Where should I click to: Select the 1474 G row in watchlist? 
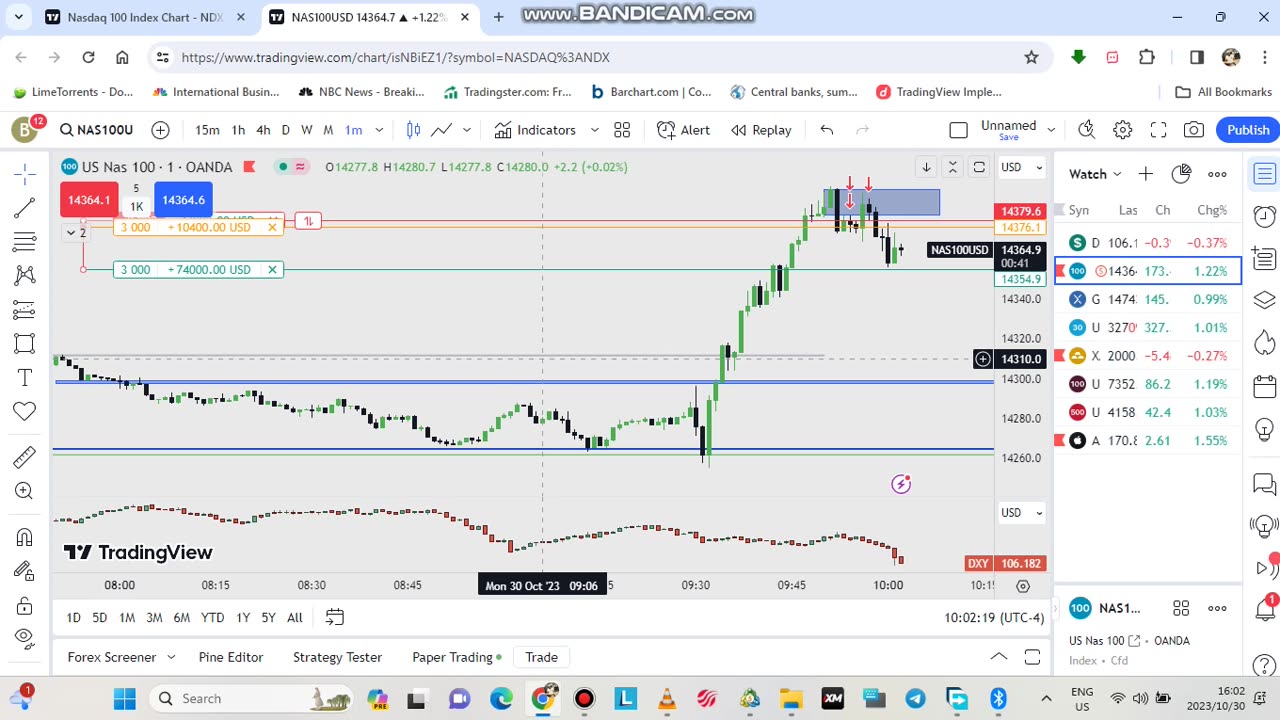[1148, 299]
